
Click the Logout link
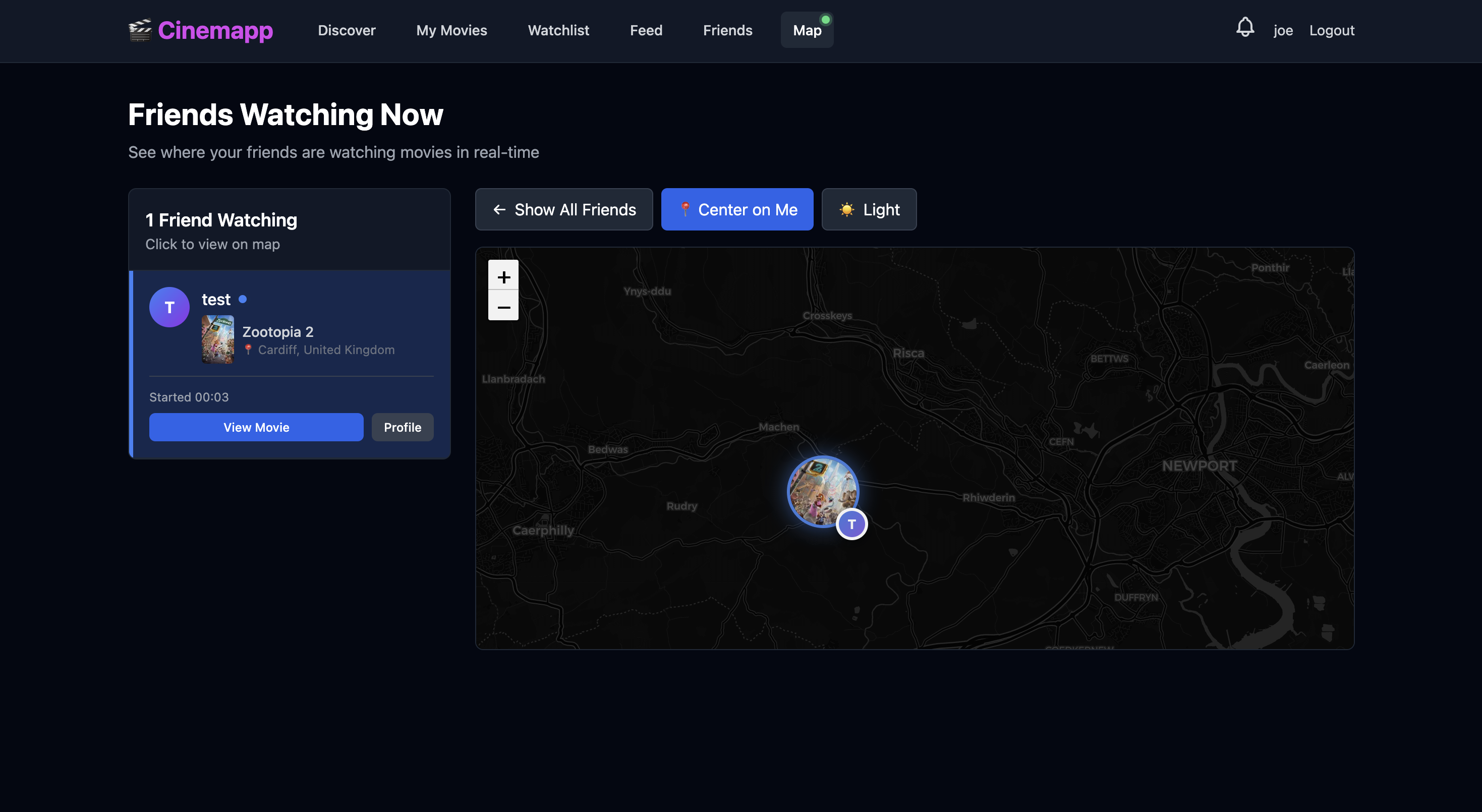(1331, 30)
